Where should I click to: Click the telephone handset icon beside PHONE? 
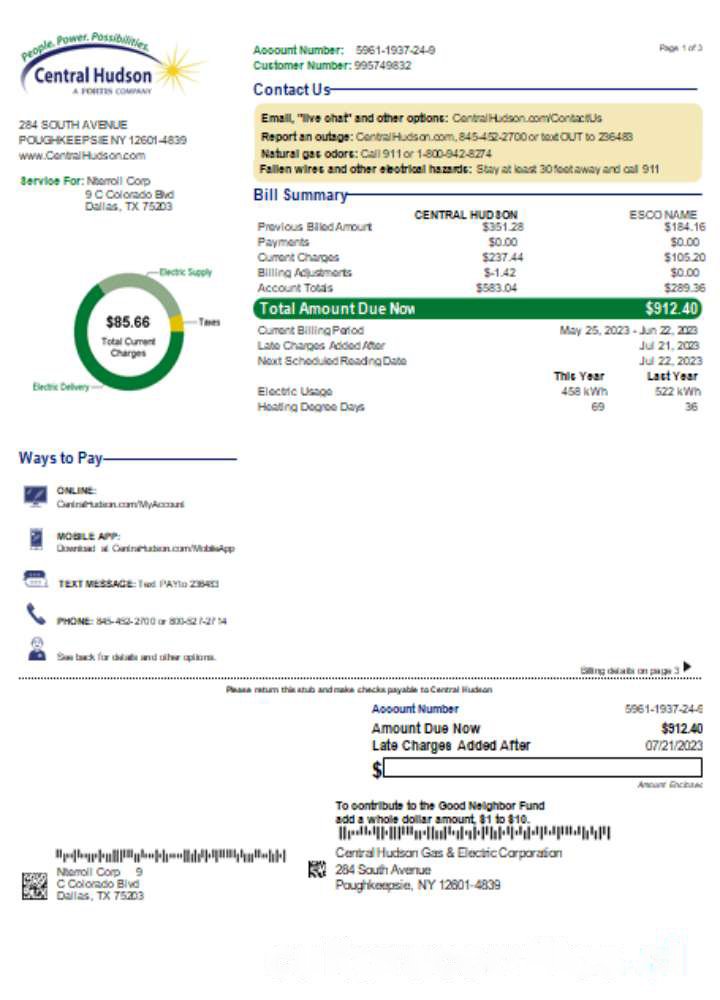pos(36,616)
